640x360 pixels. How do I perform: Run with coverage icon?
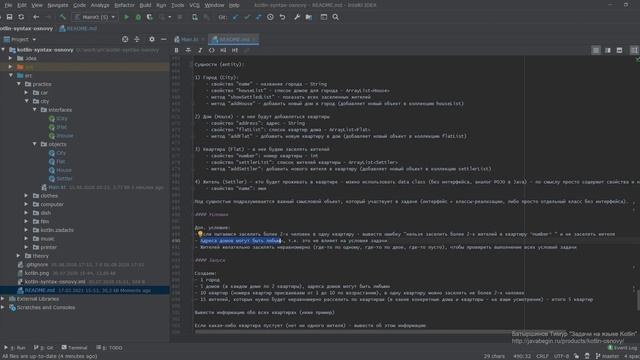click(x=150, y=17)
